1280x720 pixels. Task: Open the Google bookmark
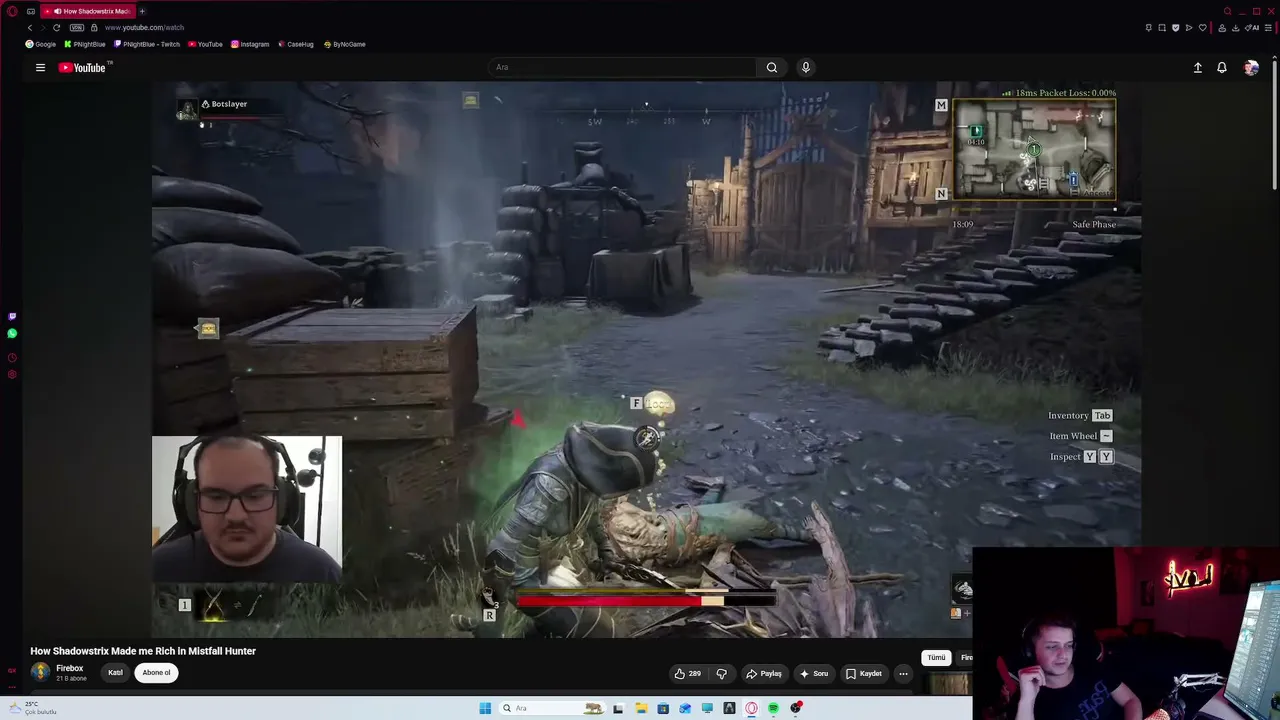[x=41, y=44]
